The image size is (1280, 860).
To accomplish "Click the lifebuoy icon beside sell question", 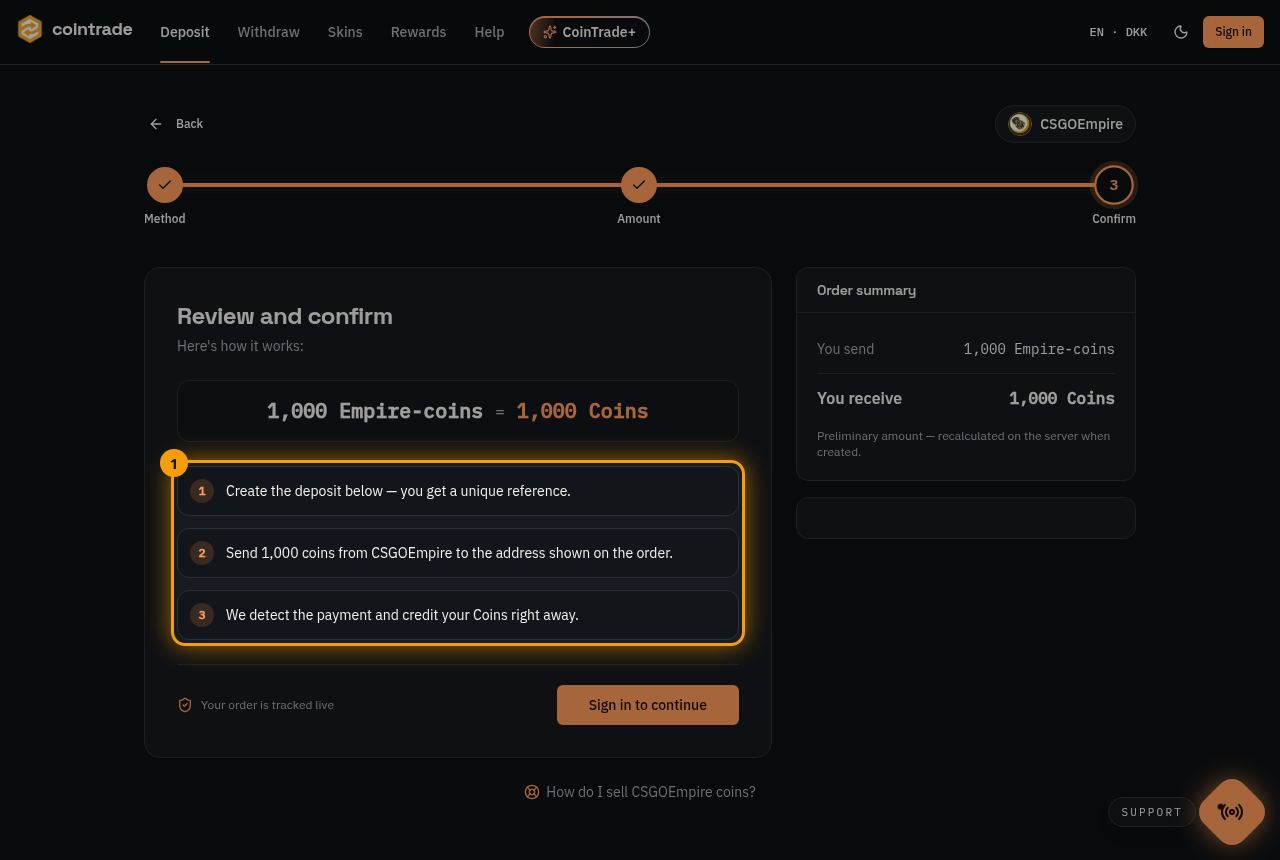I will click(x=532, y=792).
